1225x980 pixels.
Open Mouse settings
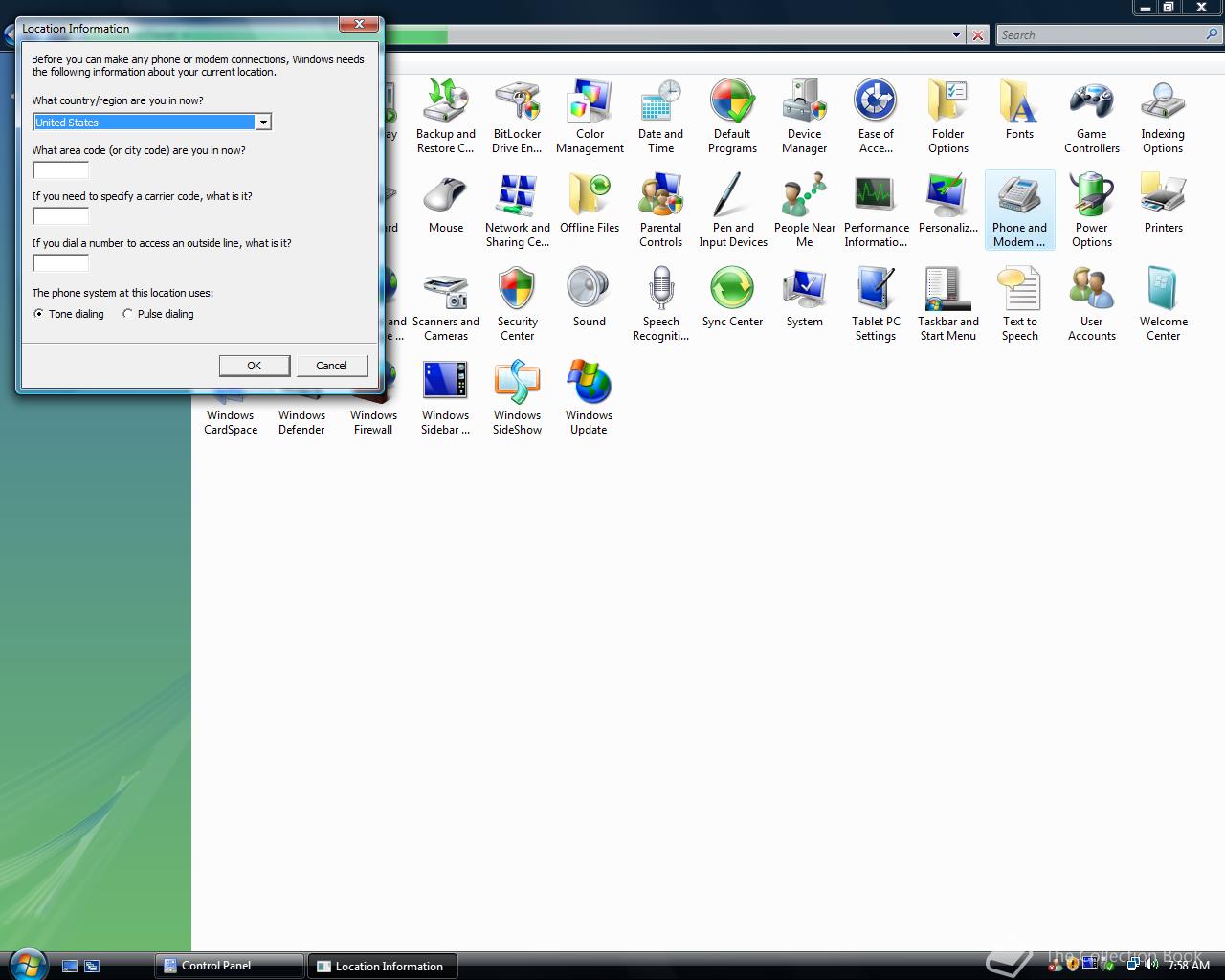click(x=445, y=204)
